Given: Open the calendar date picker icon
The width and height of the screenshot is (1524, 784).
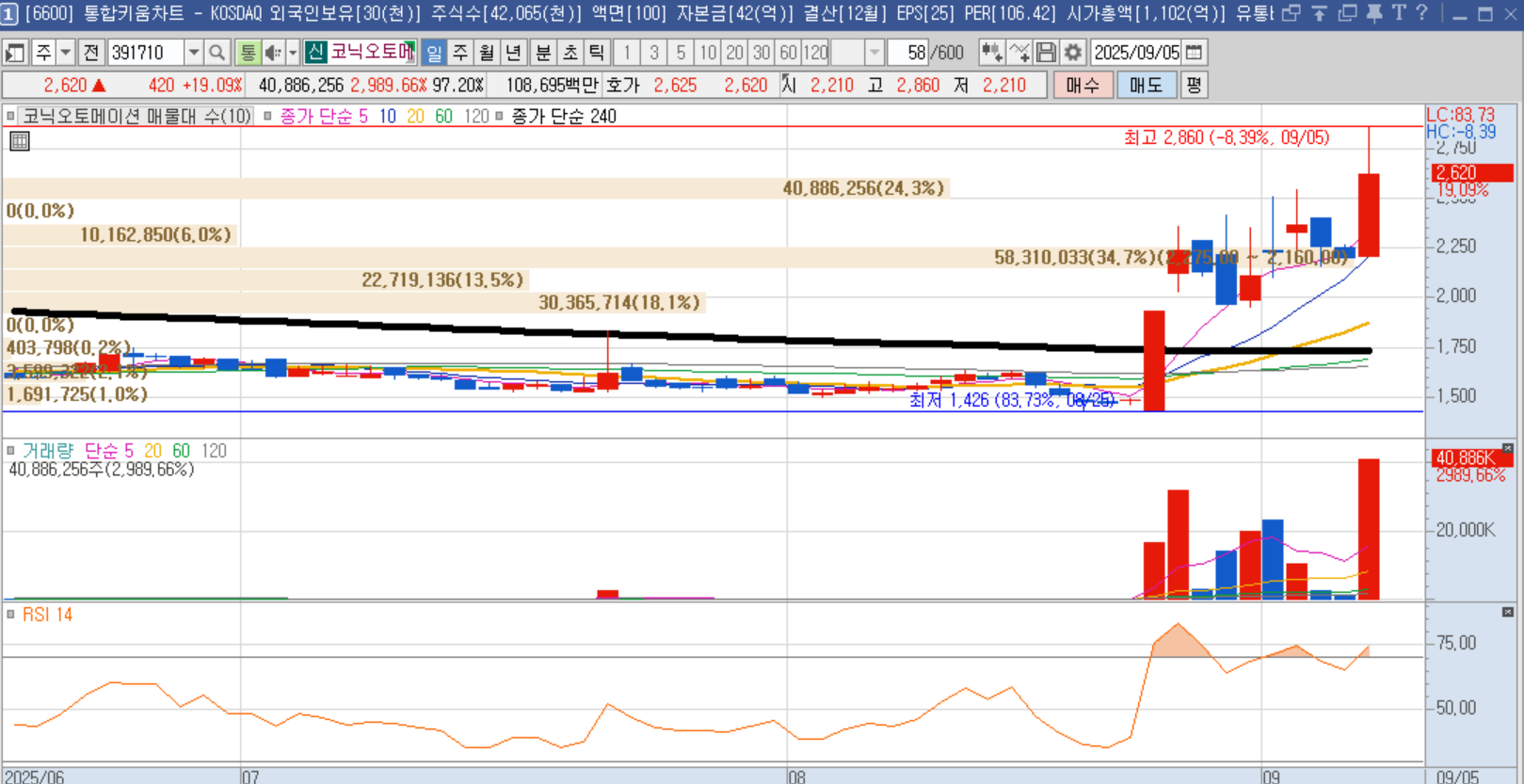Looking at the screenshot, I should coord(1195,53).
